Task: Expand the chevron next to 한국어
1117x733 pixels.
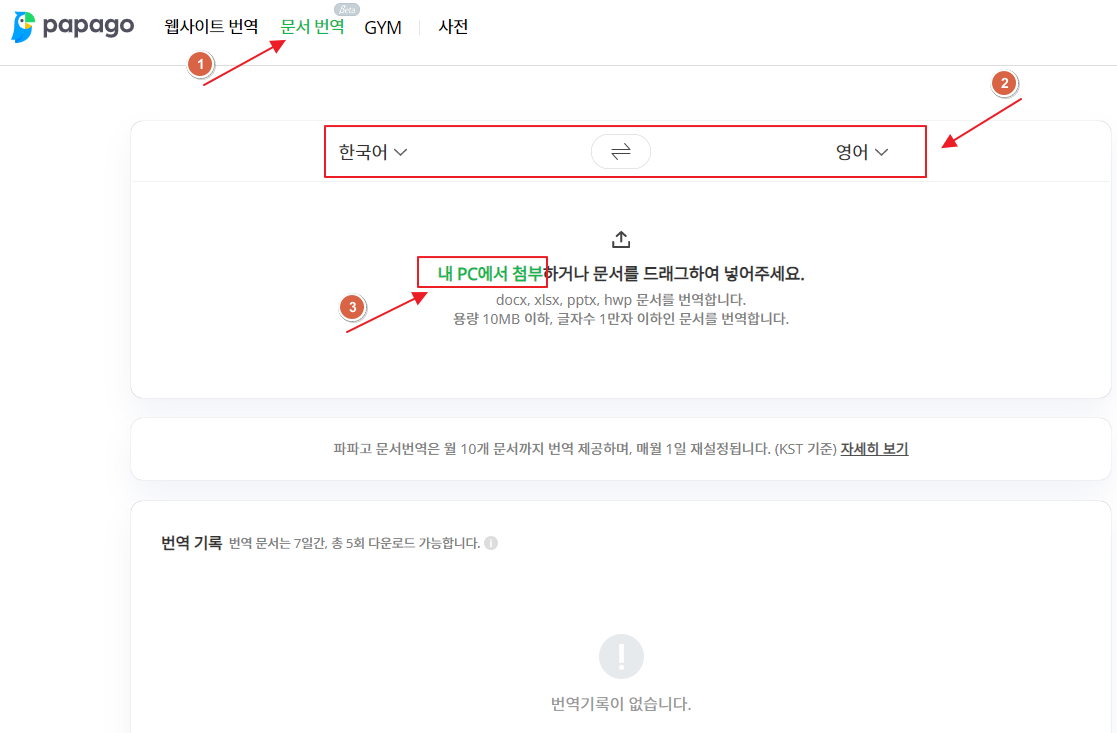Action: click(402, 152)
